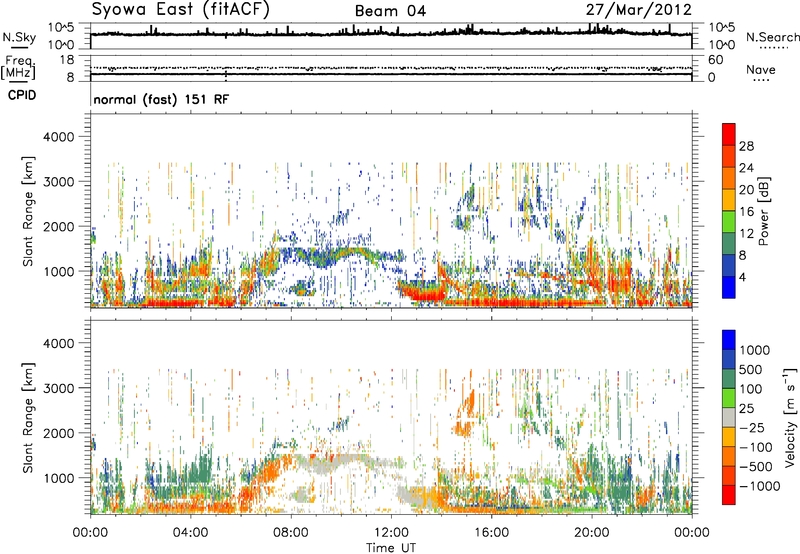800x554 pixels.
Task: Click the "60" Nave tick label
Action: [715, 60]
